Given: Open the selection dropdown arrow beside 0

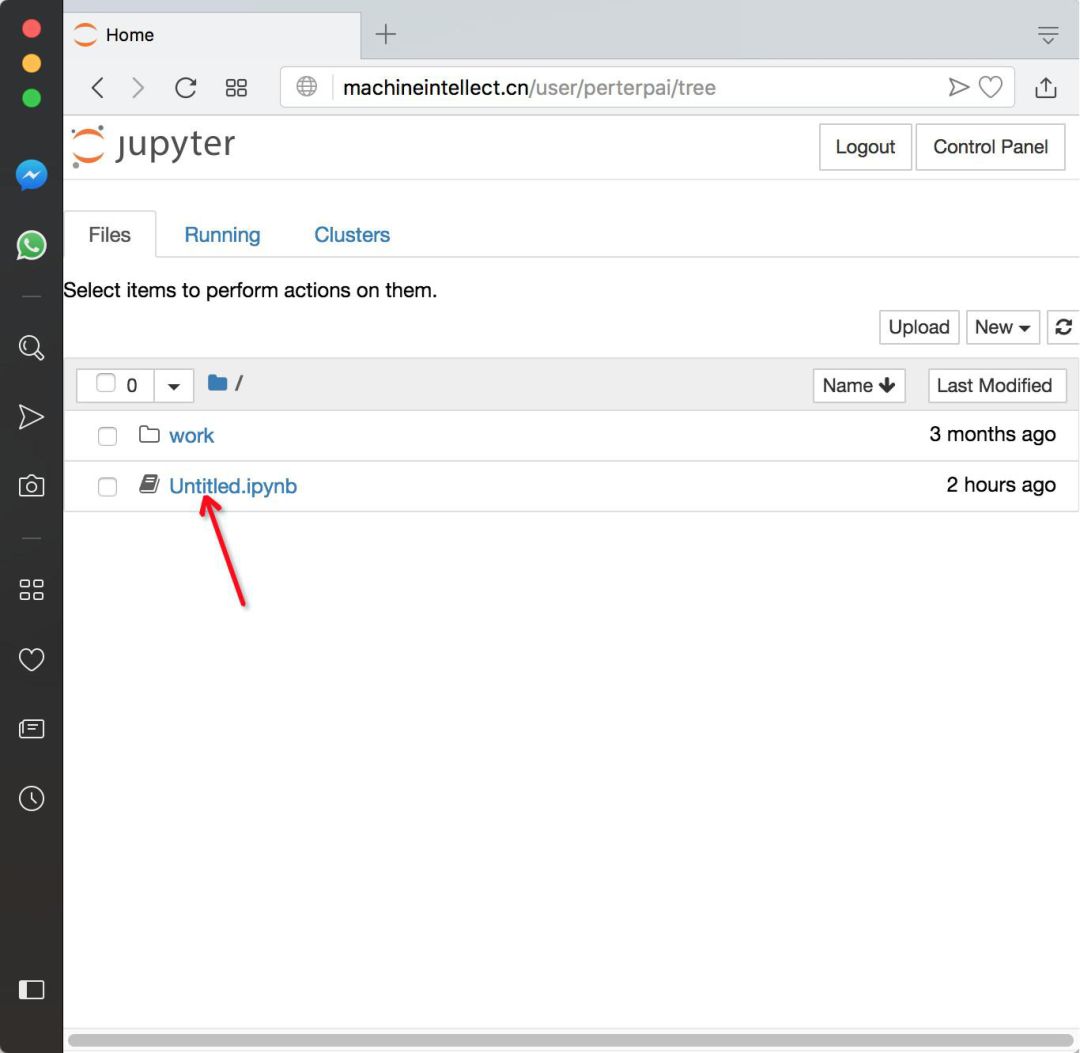Looking at the screenshot, I should (174, 386).
